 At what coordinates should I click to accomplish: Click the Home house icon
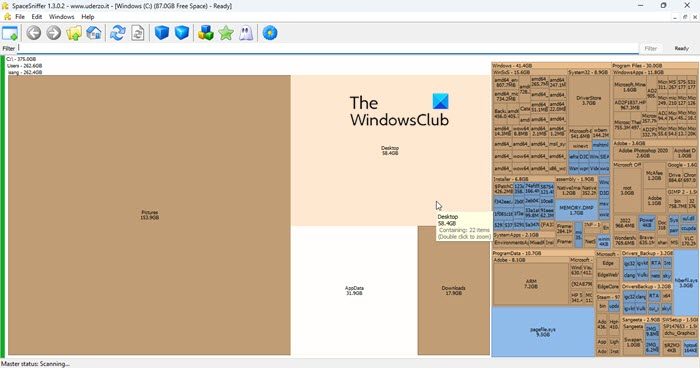94,33
